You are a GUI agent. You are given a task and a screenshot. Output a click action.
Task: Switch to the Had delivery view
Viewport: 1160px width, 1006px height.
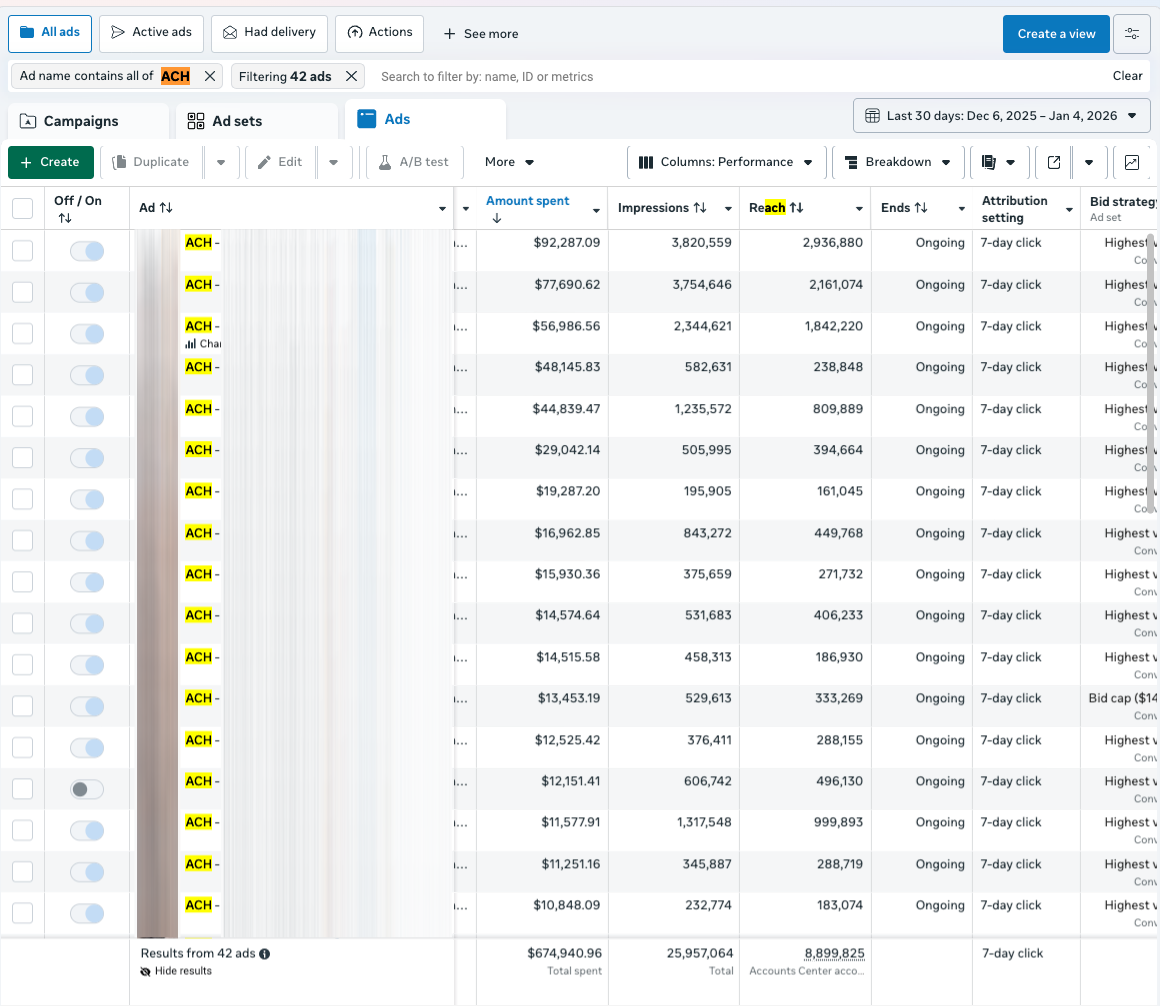point(269,33)
